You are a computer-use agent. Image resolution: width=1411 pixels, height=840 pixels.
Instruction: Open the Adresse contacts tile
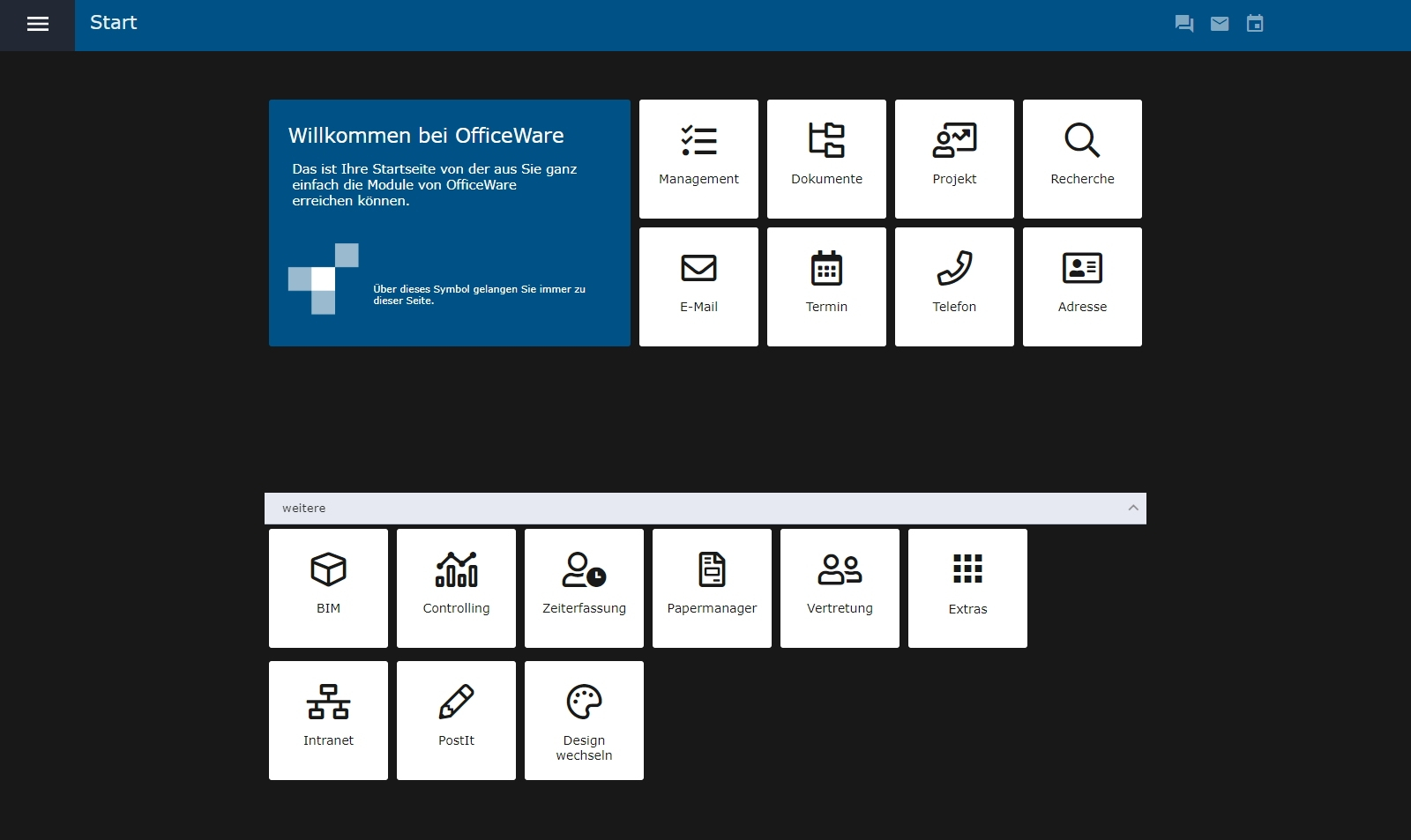[x=1082, y=286]
